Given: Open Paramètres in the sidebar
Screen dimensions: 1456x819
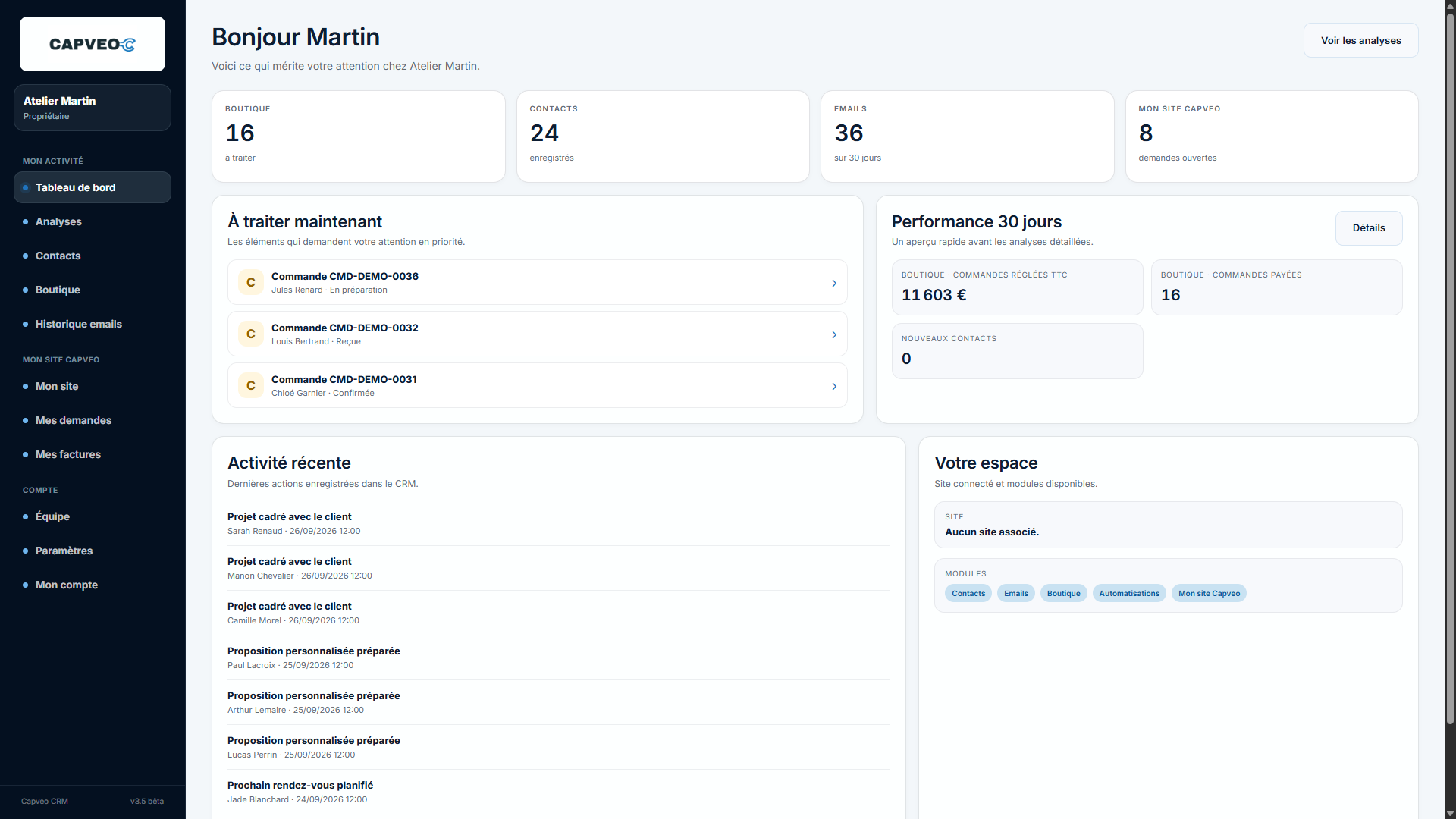Looking at the screenshot, I should pos(93,551).
